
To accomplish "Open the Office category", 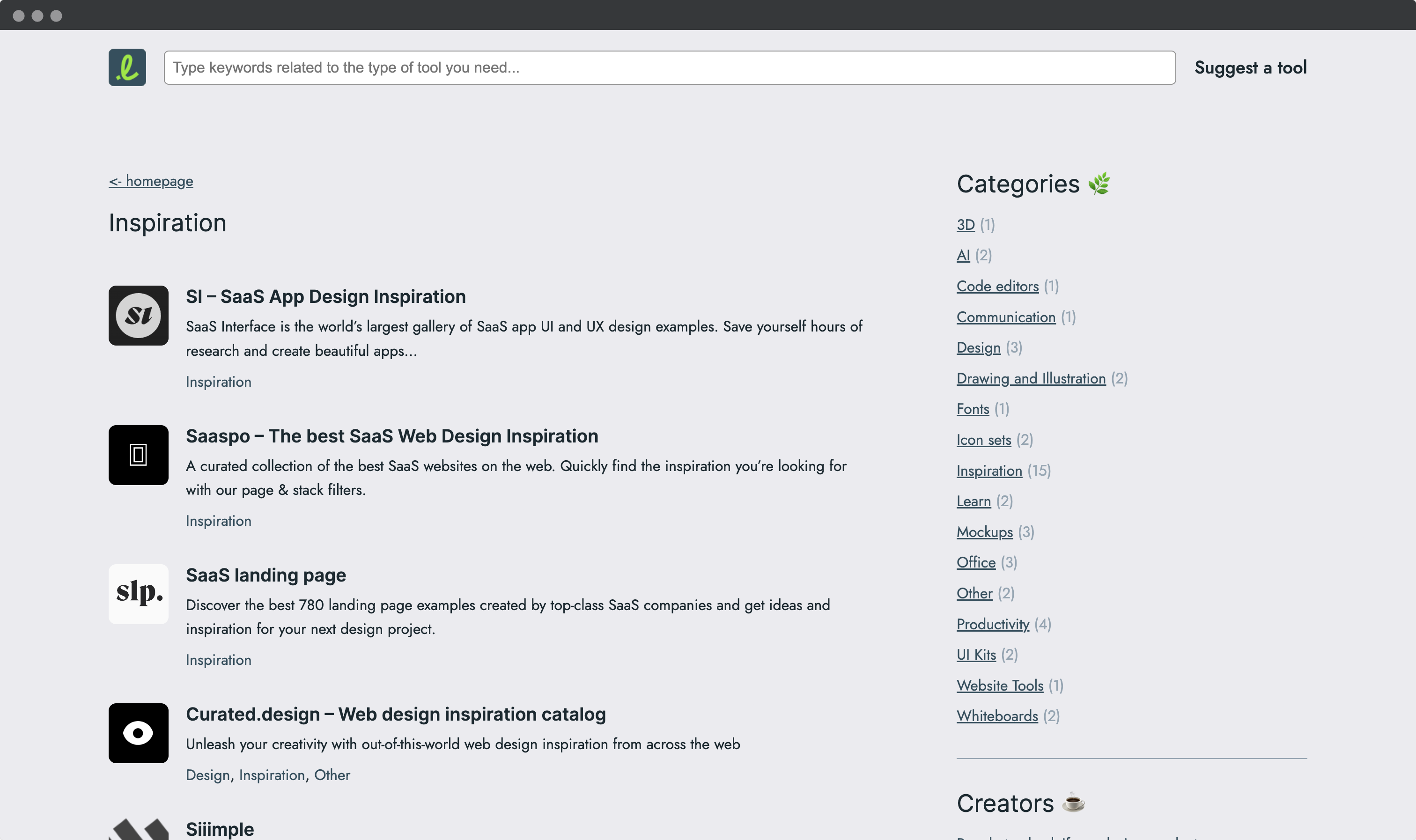I will tap(976, 563).
